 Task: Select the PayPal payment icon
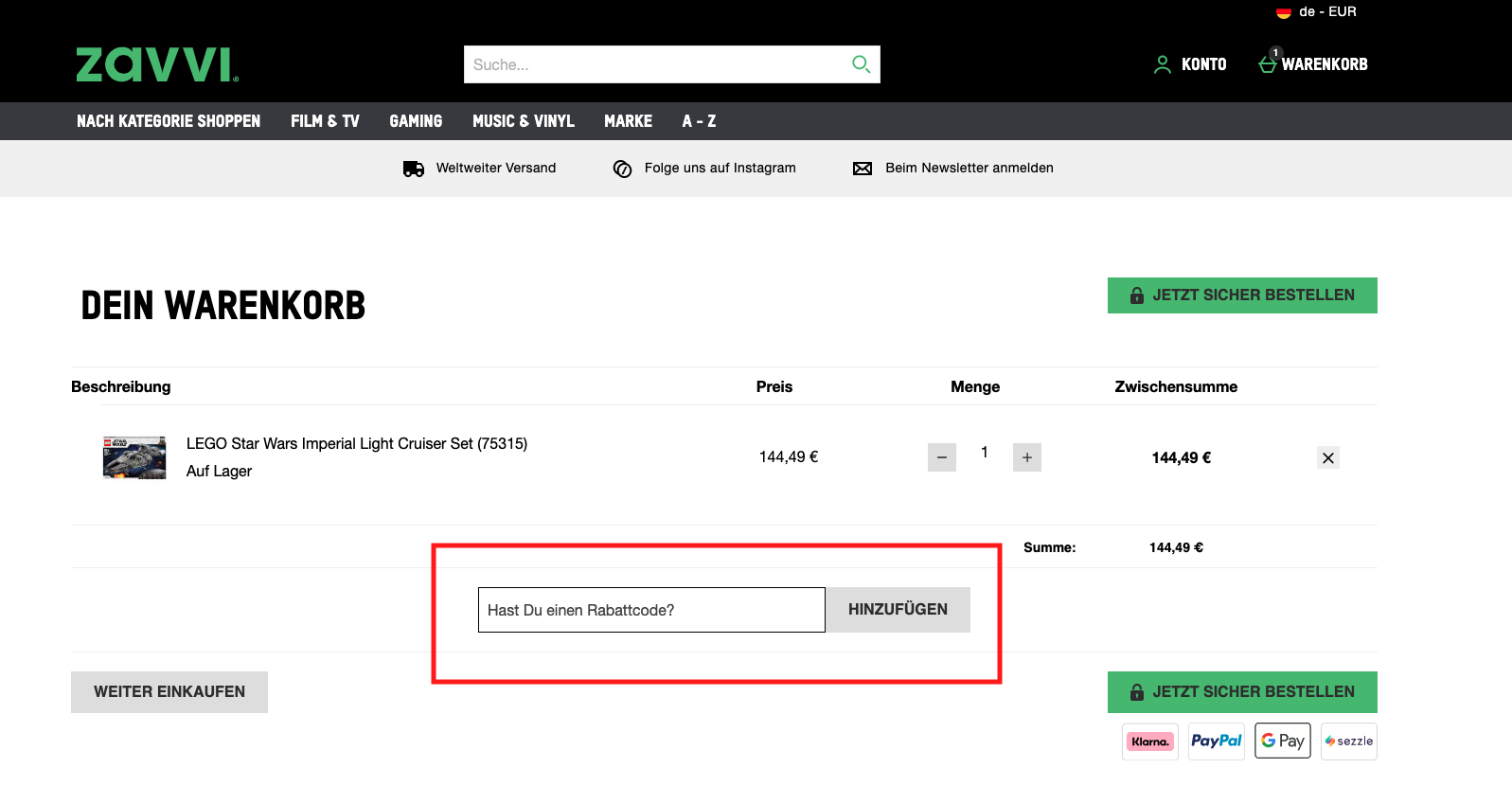click(x=1217, y=741)
